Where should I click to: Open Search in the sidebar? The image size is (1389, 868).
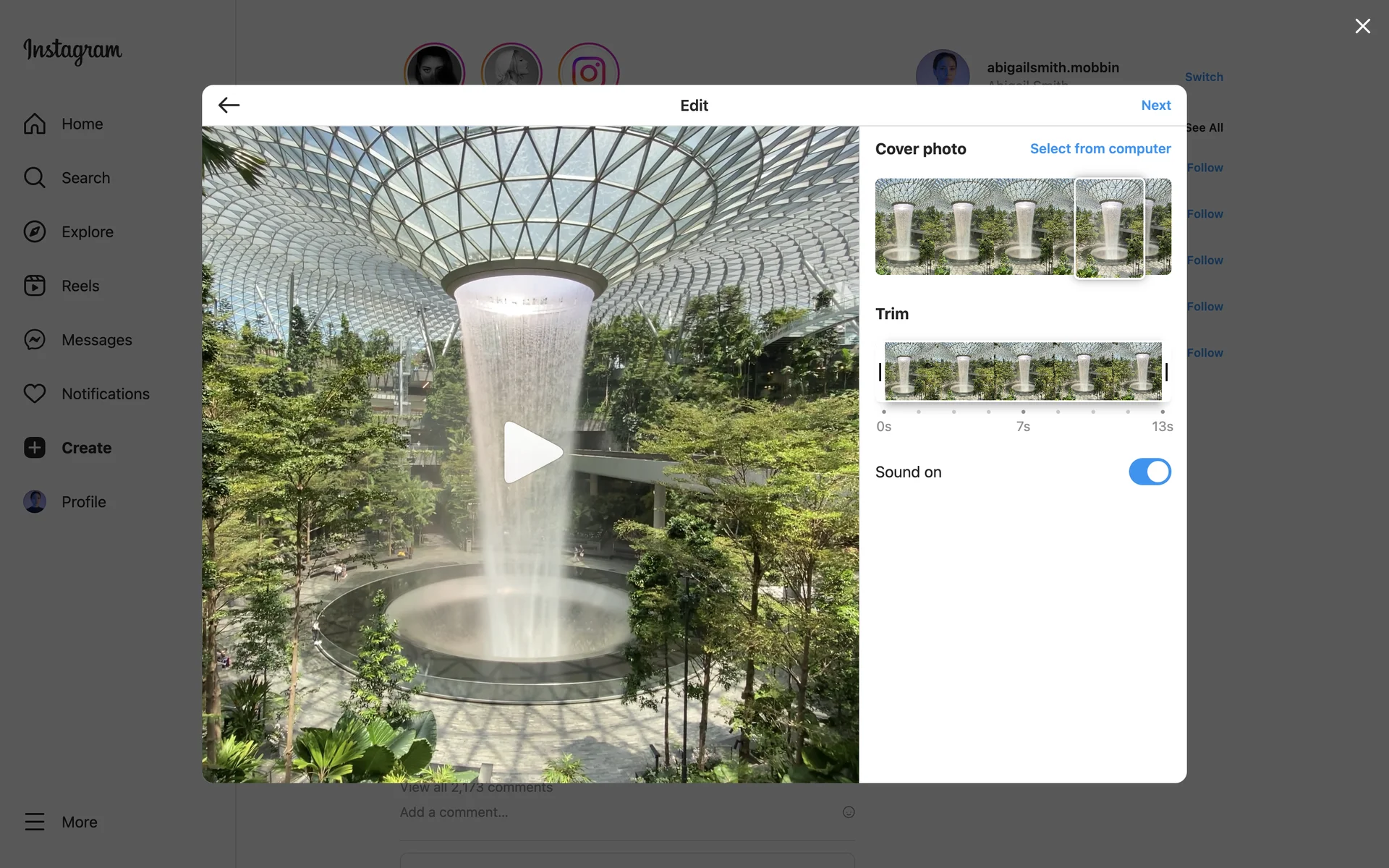35,178
